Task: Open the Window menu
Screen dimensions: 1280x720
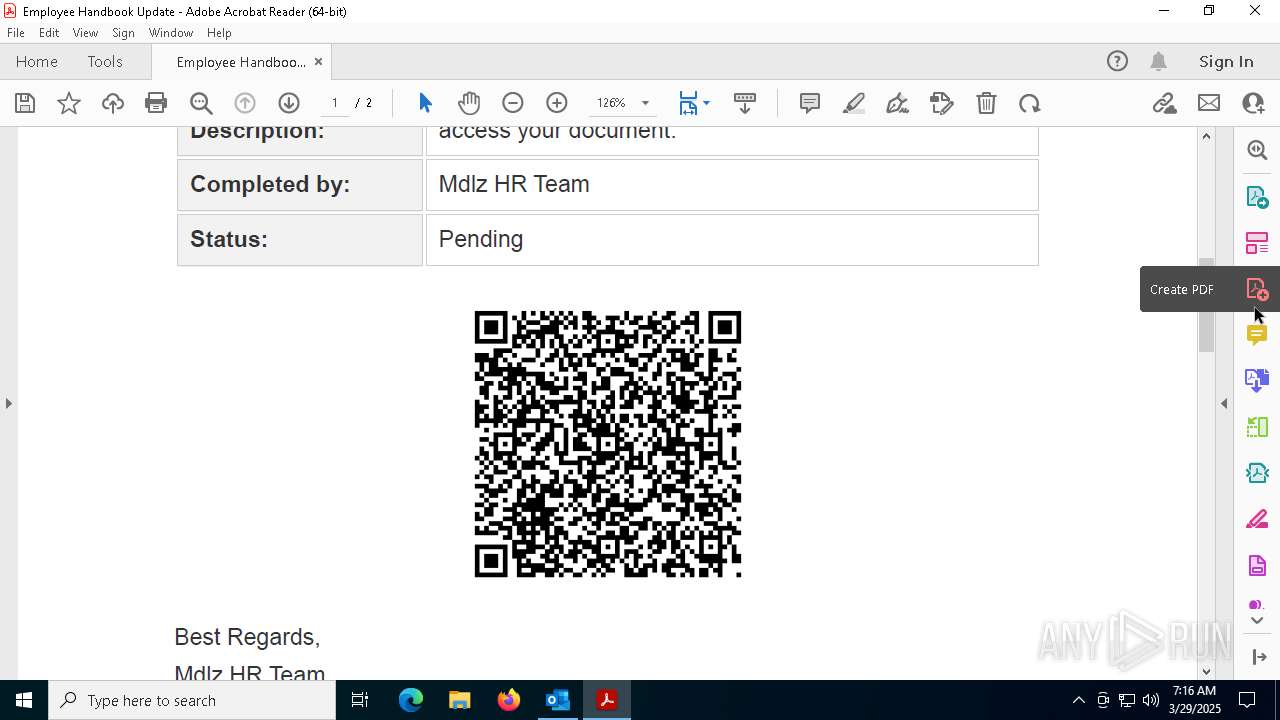Action: [x=171, y=33]
